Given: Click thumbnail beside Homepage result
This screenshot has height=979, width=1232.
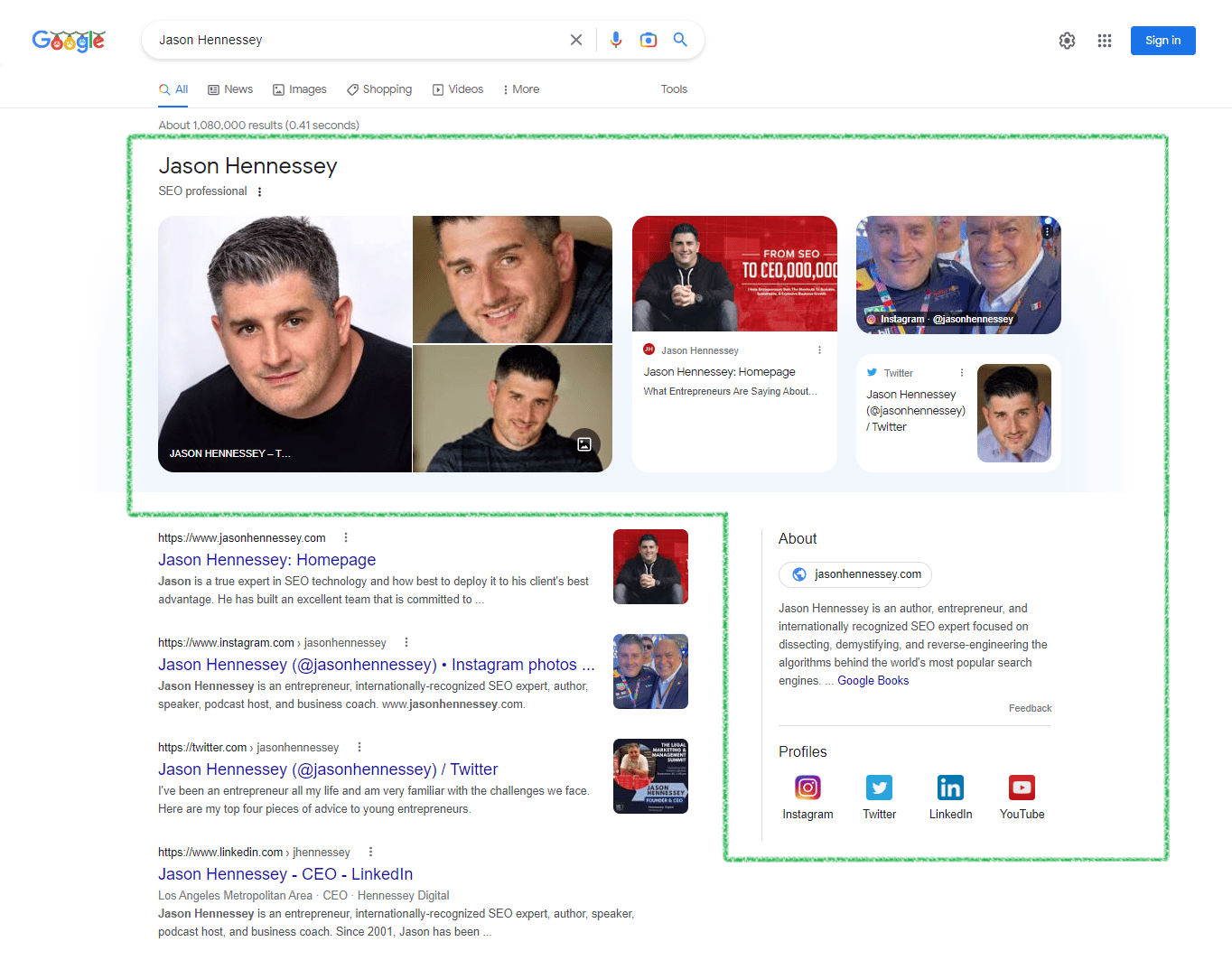Looking at the screenshot, I should coord(650,566).
